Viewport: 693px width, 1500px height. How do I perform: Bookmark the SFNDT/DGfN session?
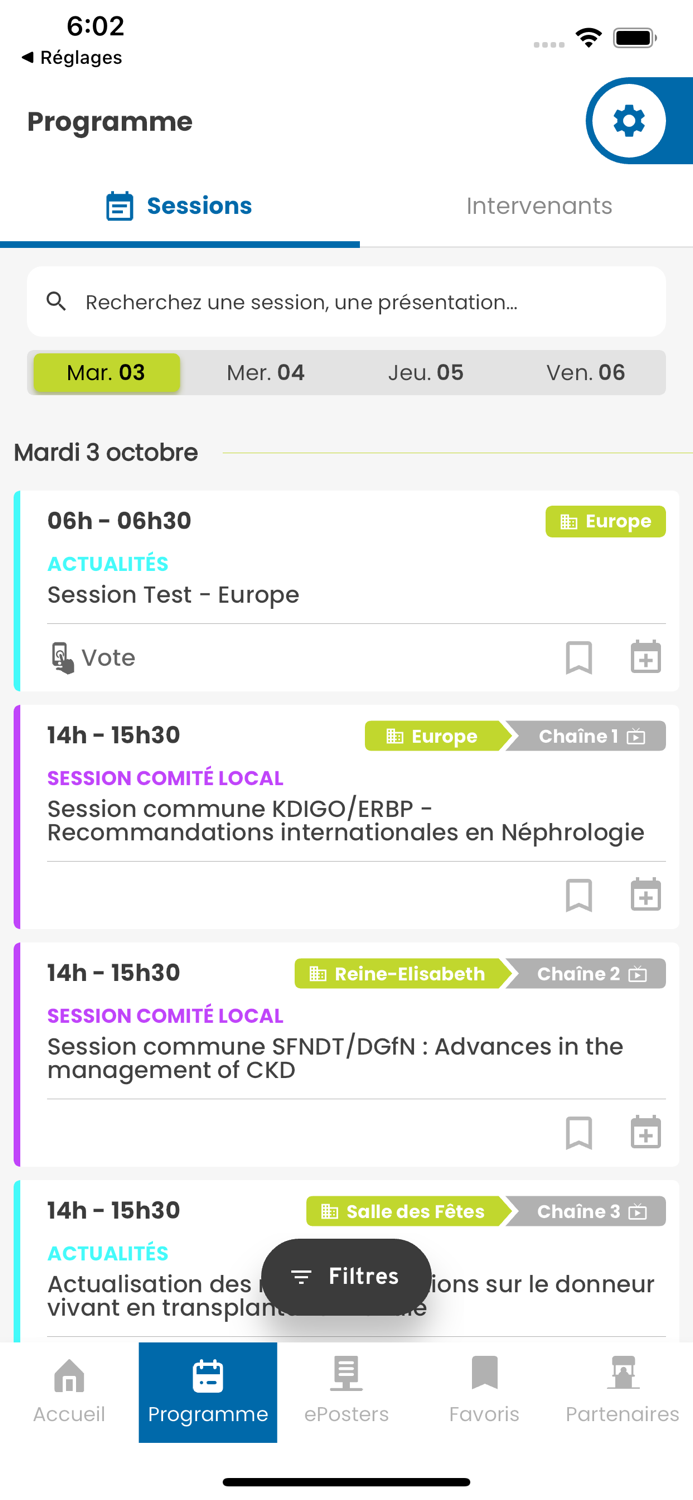(579, 1133)
